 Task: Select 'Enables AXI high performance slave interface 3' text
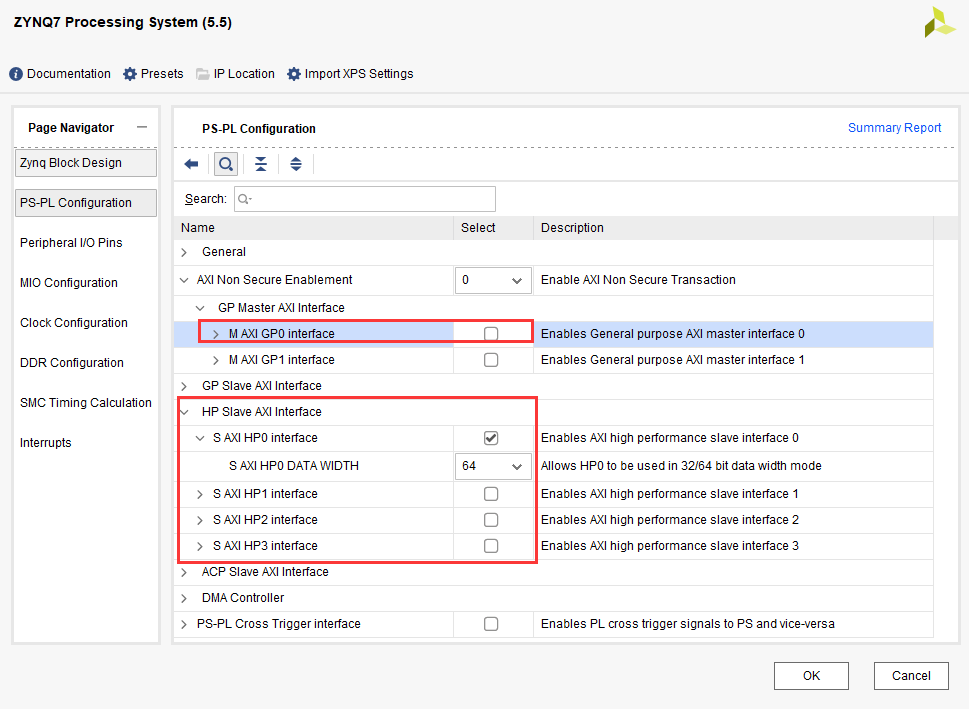pyautogui.click(x=670, y=546)
